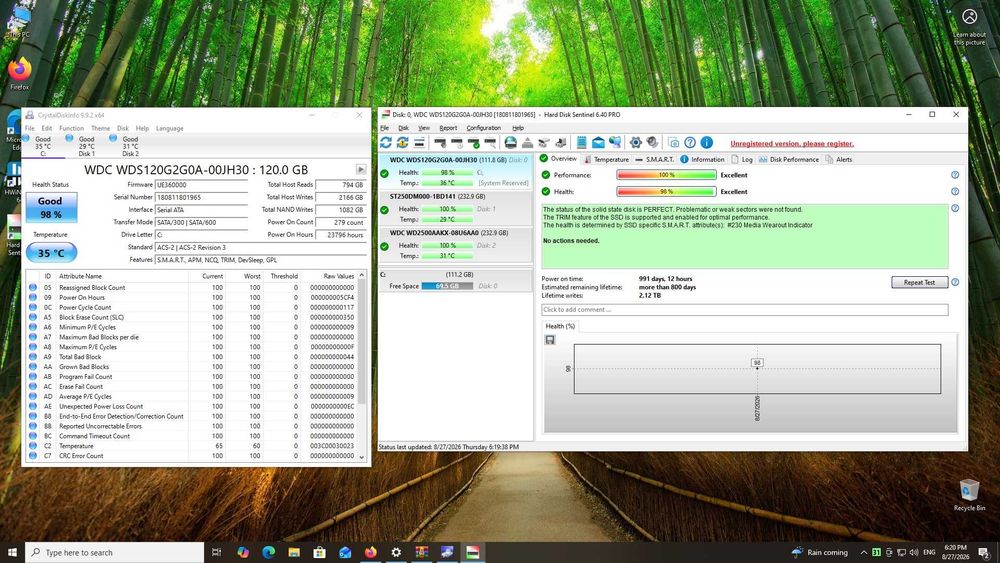Select ST250DM000-1BD141 disk in Sentinel list

click(455, 208)
